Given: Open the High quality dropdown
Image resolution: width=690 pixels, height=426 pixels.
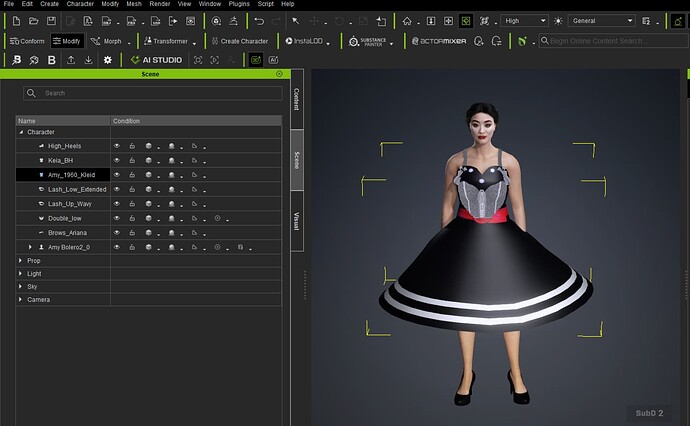Looking at the screenshot, I should (525, 21).
